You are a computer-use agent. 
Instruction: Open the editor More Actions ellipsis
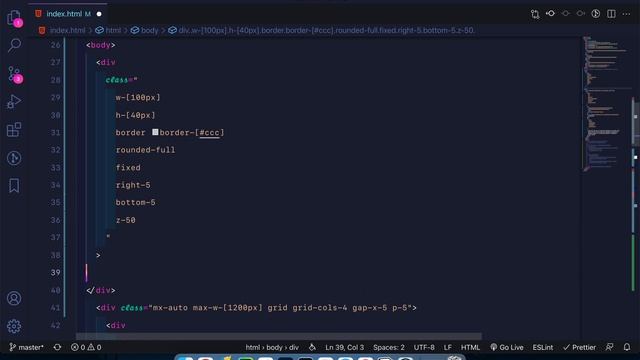(x=626, y=13)
